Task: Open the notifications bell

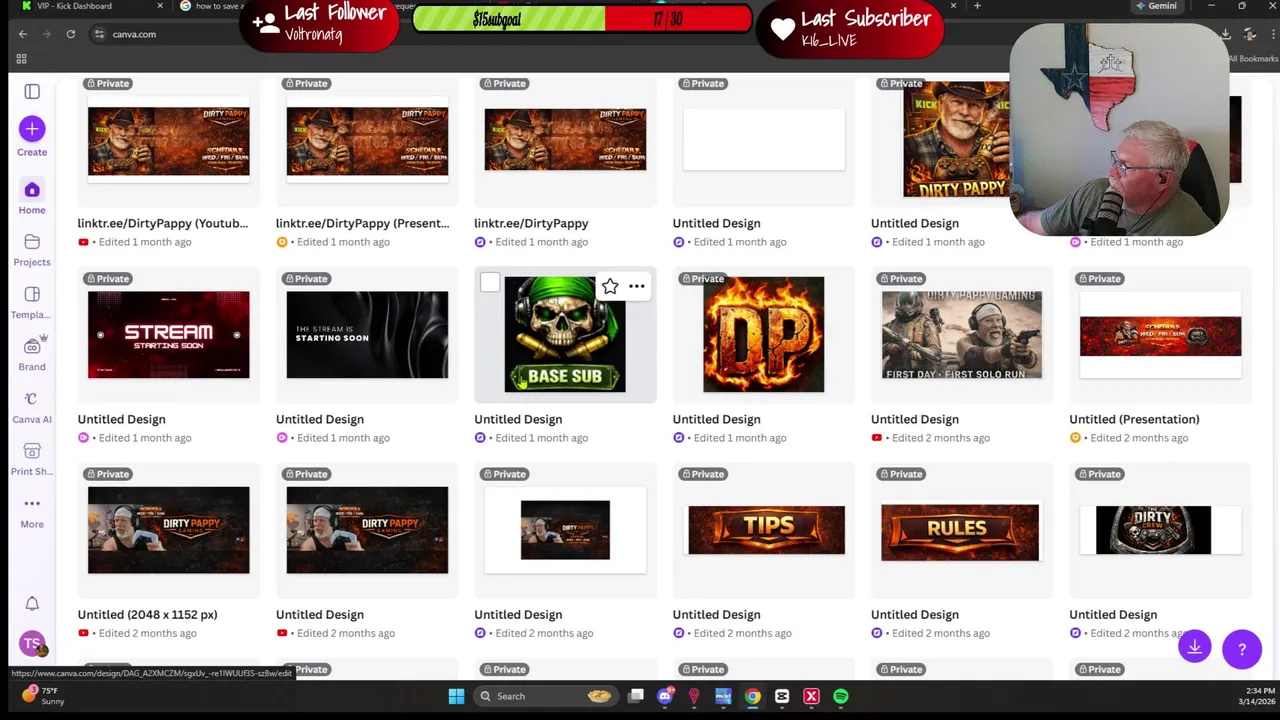Action: click(x=32, y=603)
